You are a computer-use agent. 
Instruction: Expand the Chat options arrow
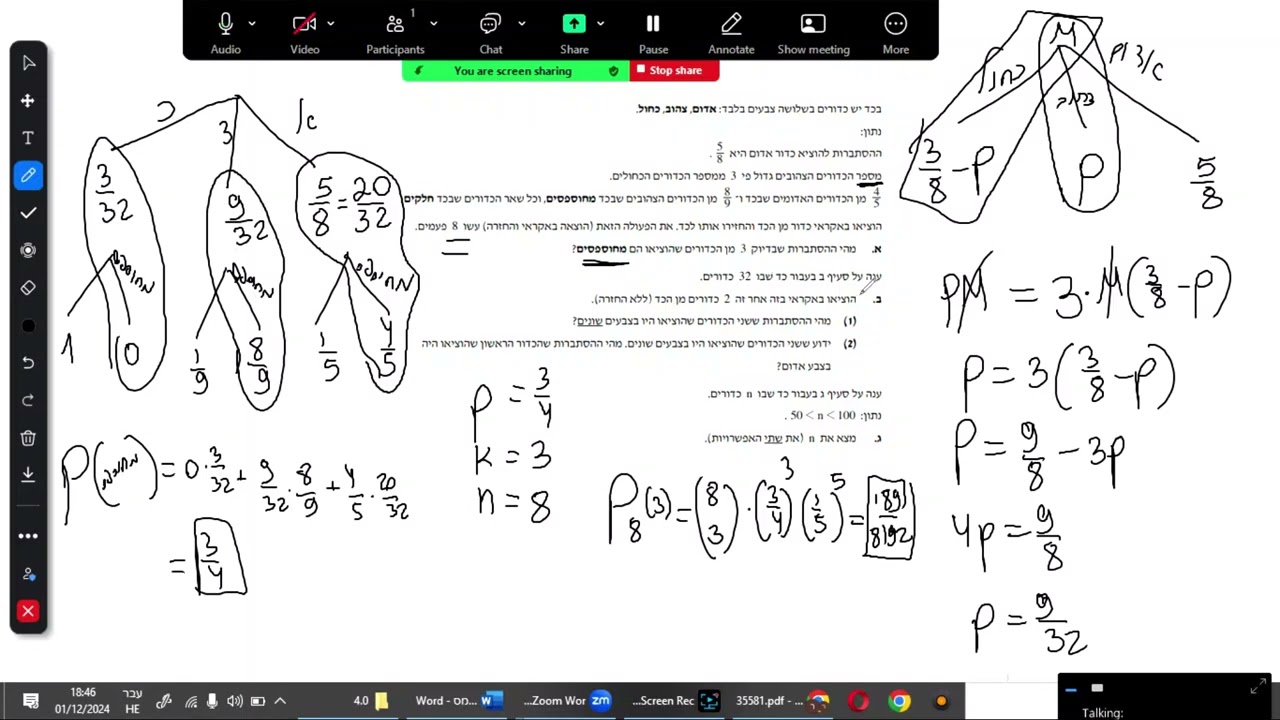(x=521, y=24)
